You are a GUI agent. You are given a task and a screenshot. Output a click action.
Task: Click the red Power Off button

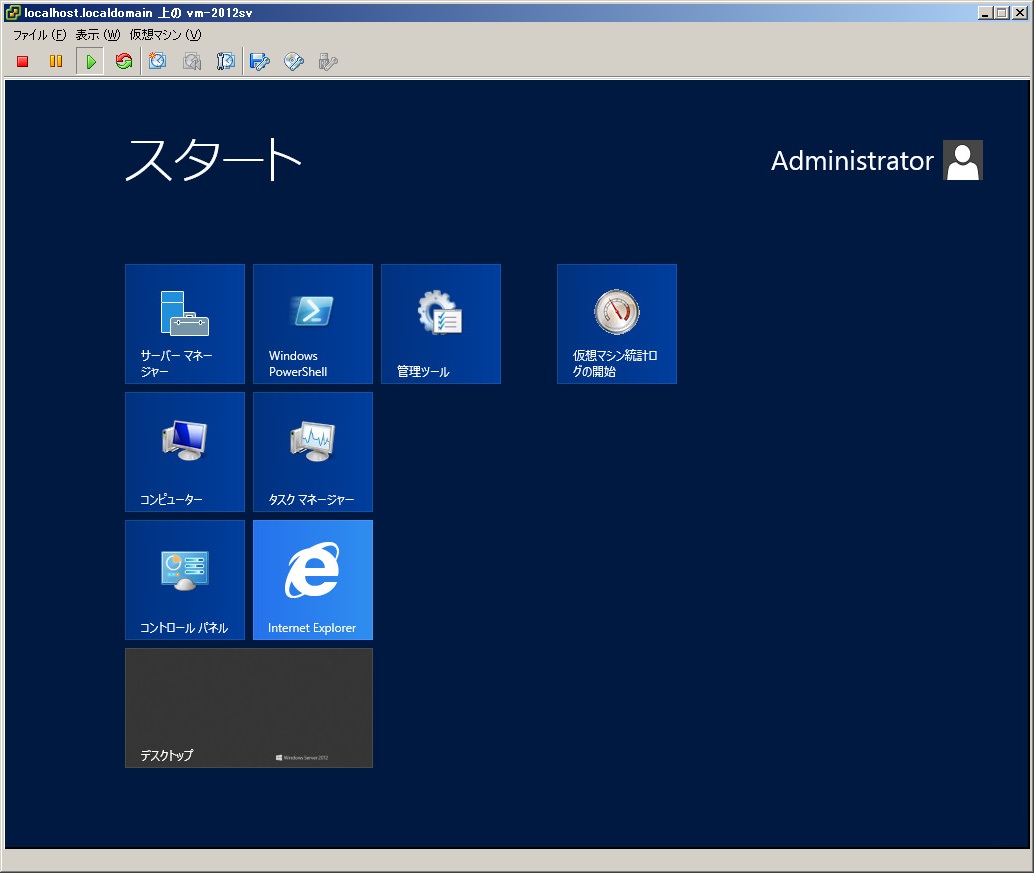22,61
